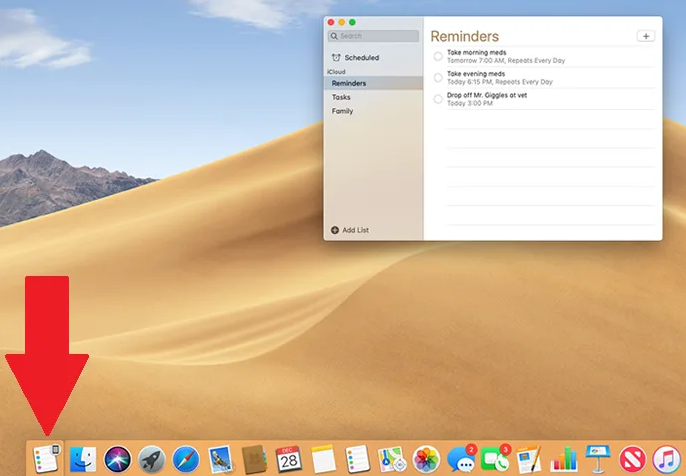Complete 'Drop off Mr. Giggles at vet'

[438, 99]
